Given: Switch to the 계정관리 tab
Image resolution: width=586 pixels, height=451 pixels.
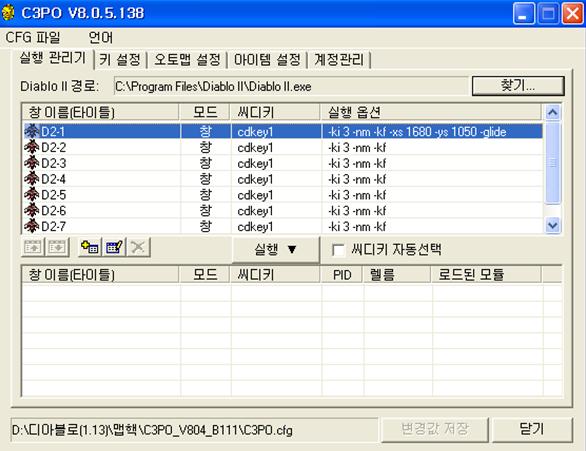Looking at the screenshot, I should (339, 59).
